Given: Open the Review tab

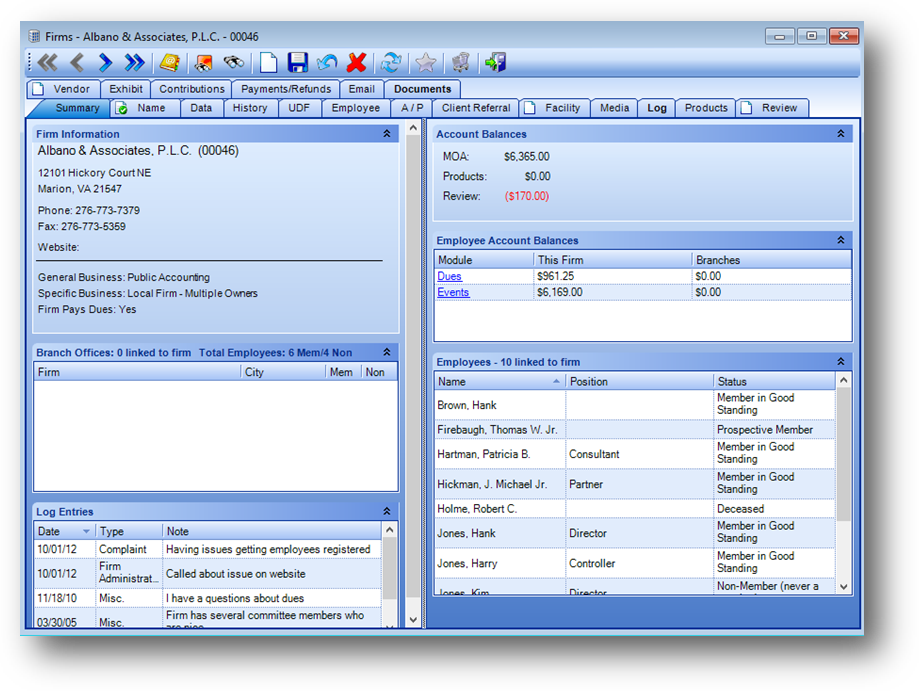Looking at the screenshot, I should pyautogui.click(x=772, y=108).
